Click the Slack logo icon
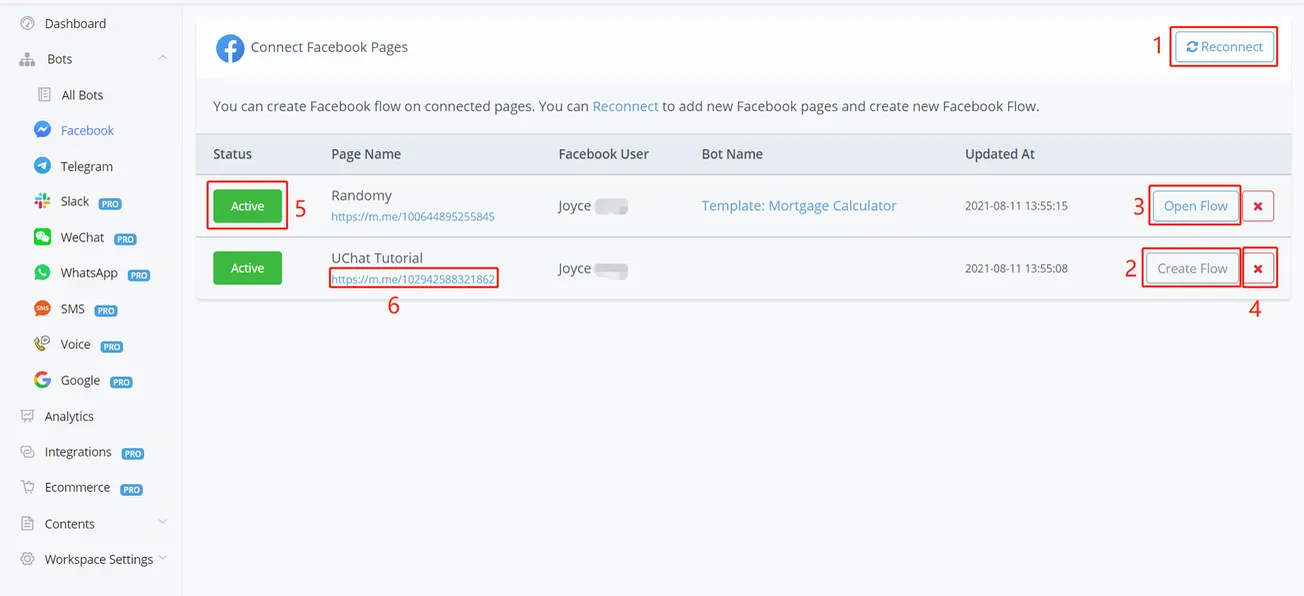 (43, 202)
